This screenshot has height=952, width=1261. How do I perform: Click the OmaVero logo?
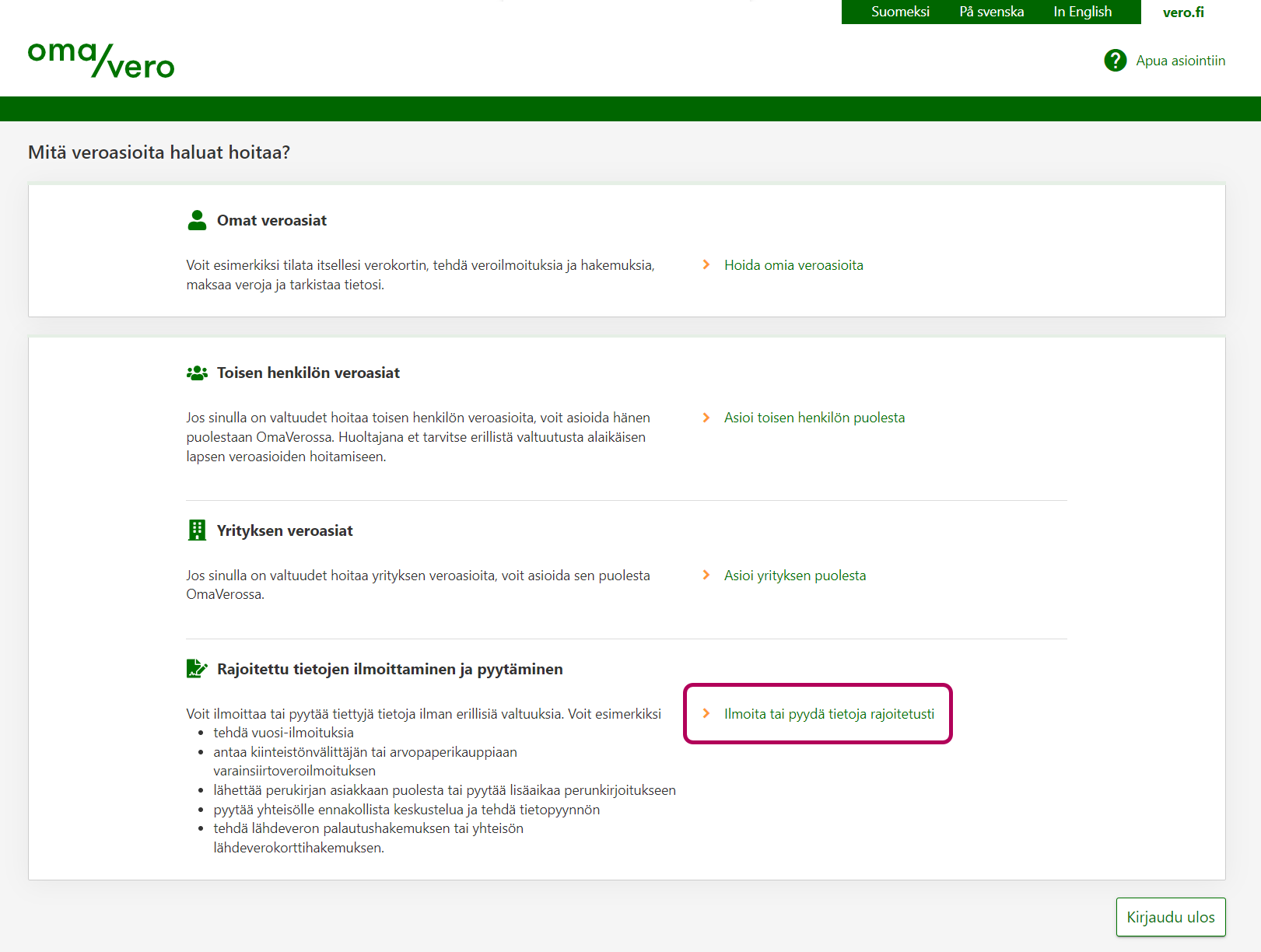tap(101, 60)
